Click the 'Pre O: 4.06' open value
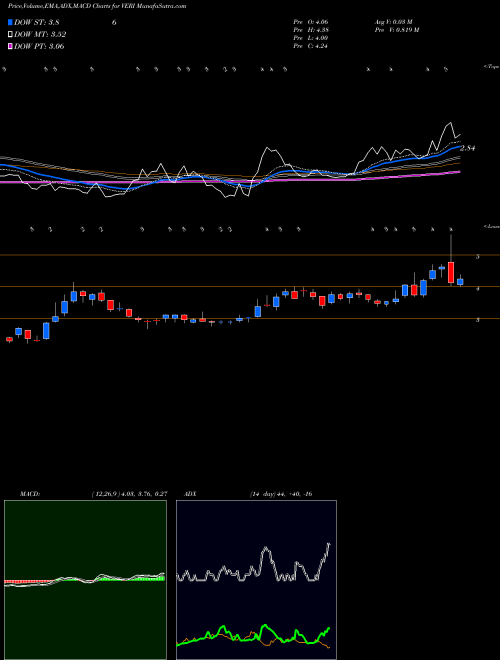 (311, 22)
